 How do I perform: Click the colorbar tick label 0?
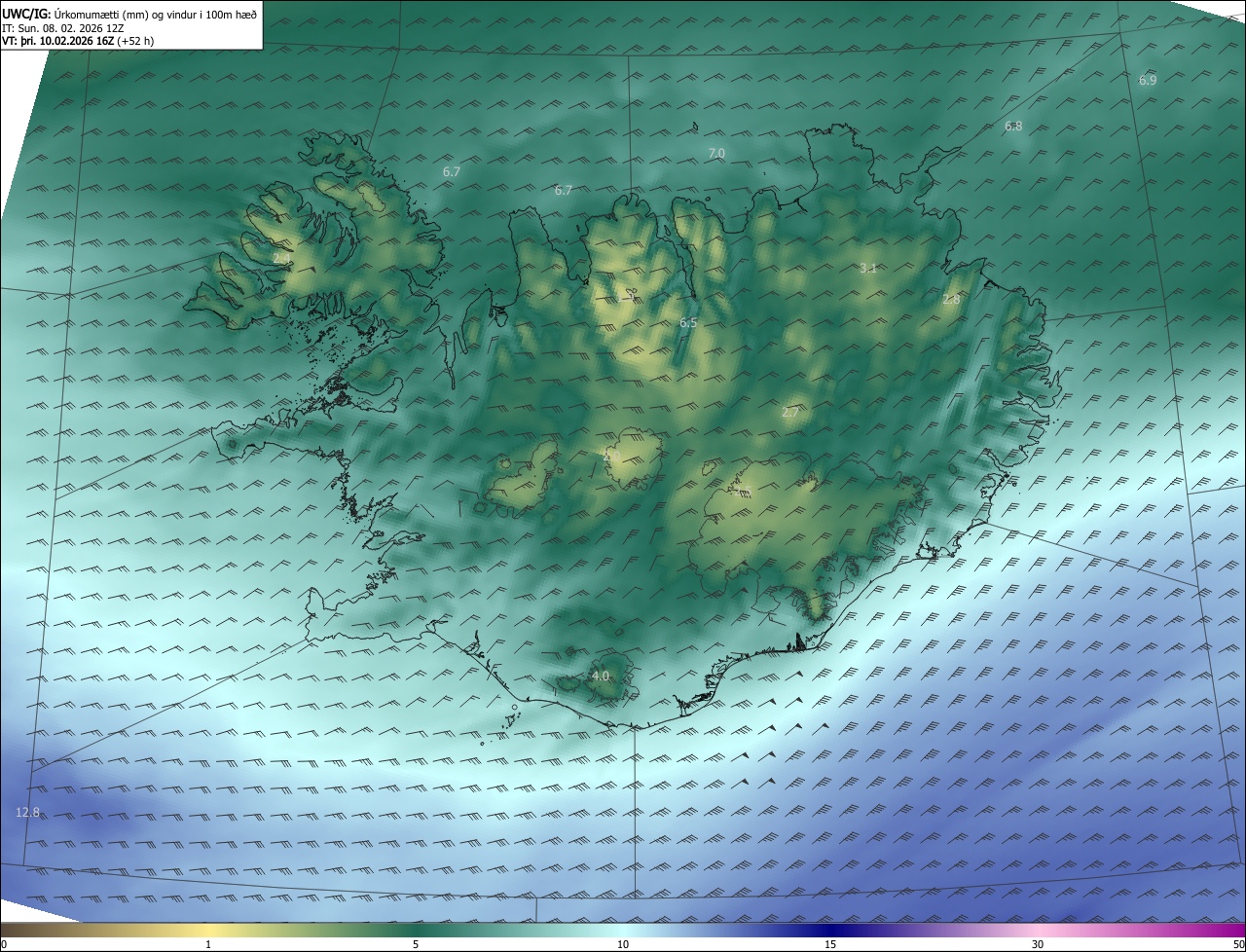coord(4,944)
